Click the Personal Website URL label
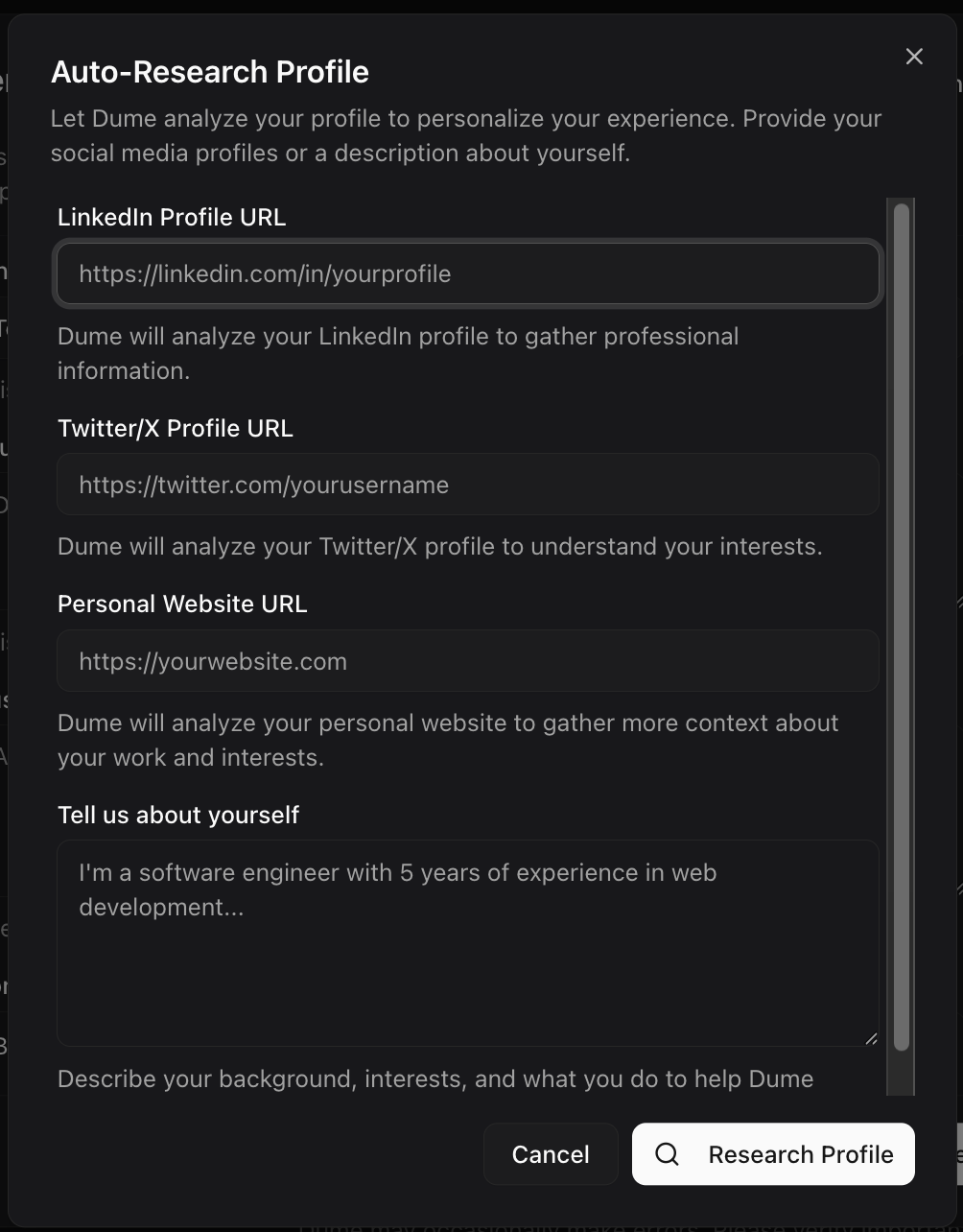 [182, 604]
